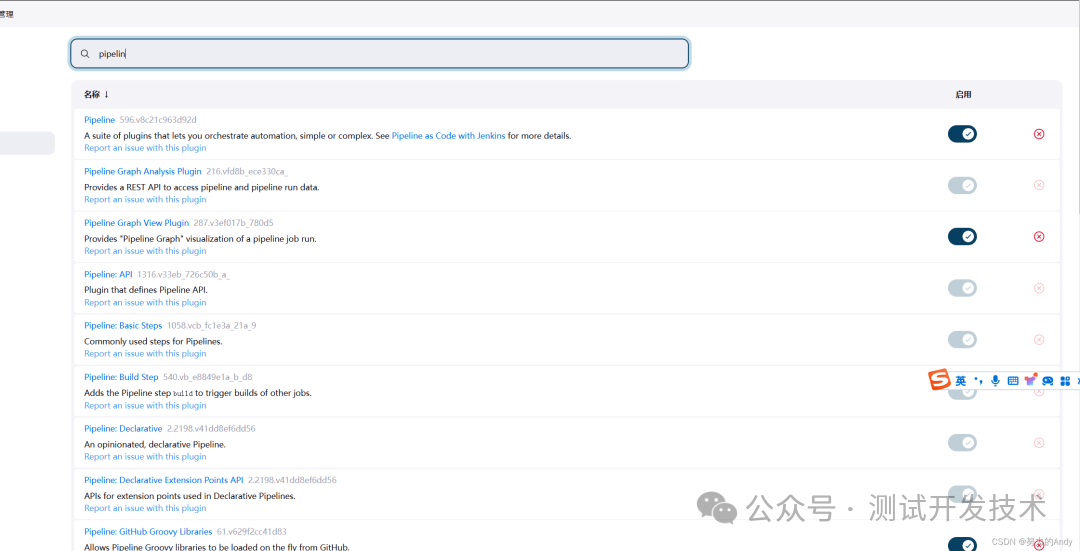Report an issue for Pipeline: Build Step
Screen dimensions: 1080x551
pos(145,405)
